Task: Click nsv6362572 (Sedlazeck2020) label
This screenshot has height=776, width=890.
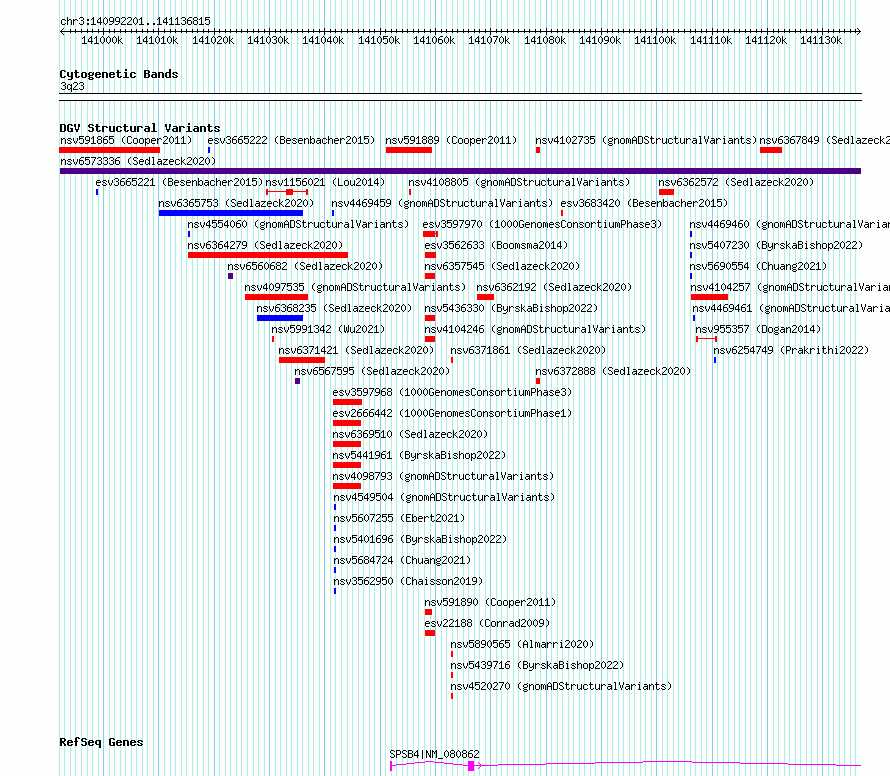Action: click(x=736, y=182)
